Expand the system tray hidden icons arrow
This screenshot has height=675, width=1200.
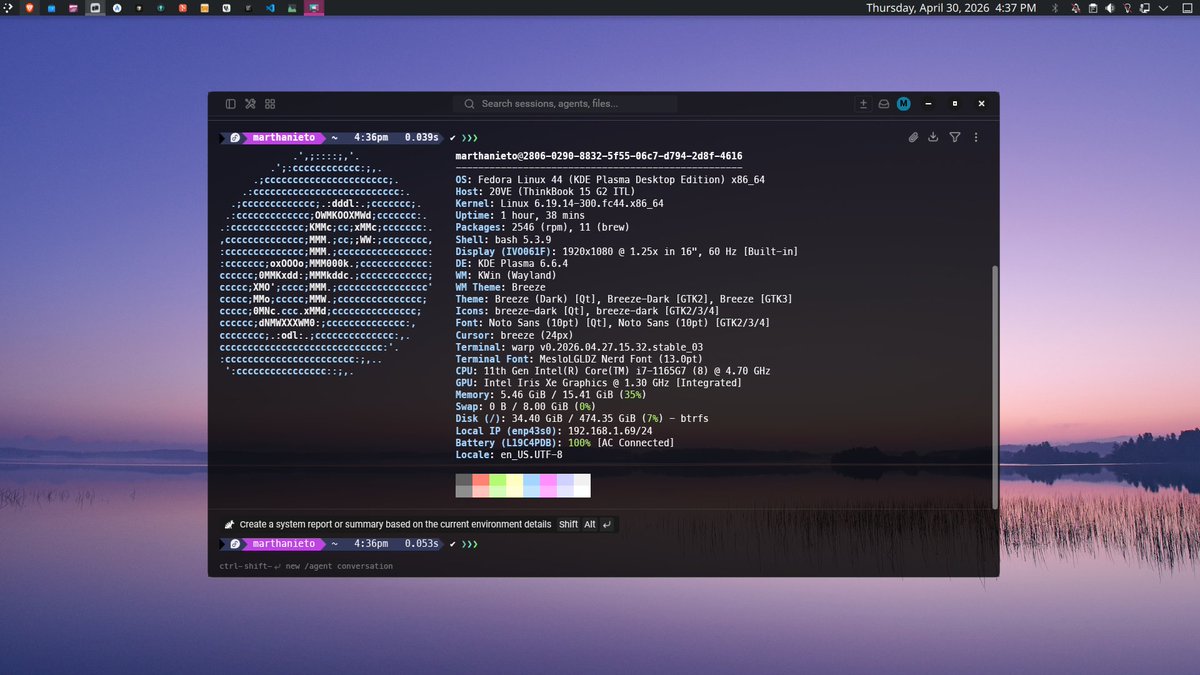[1164, 8]
